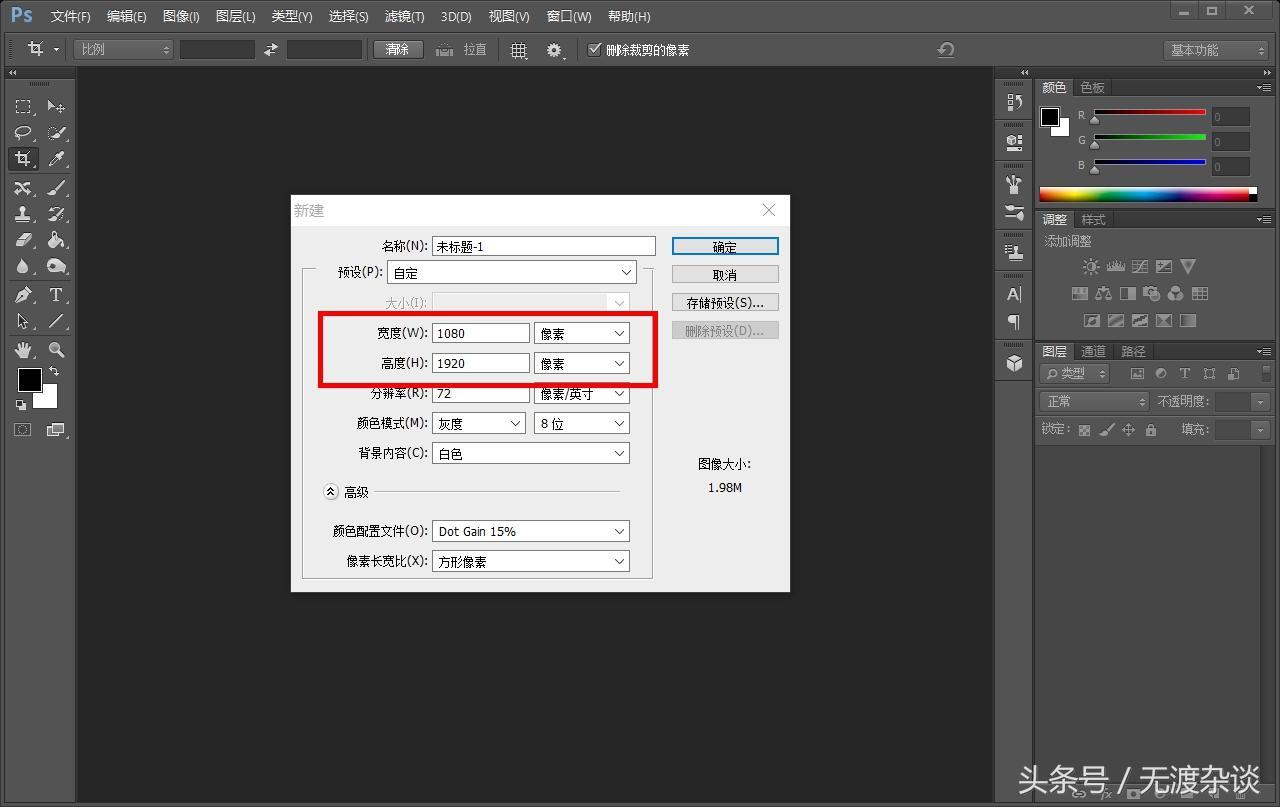
Task: Click the Width input field
Action: click(480, 333)
